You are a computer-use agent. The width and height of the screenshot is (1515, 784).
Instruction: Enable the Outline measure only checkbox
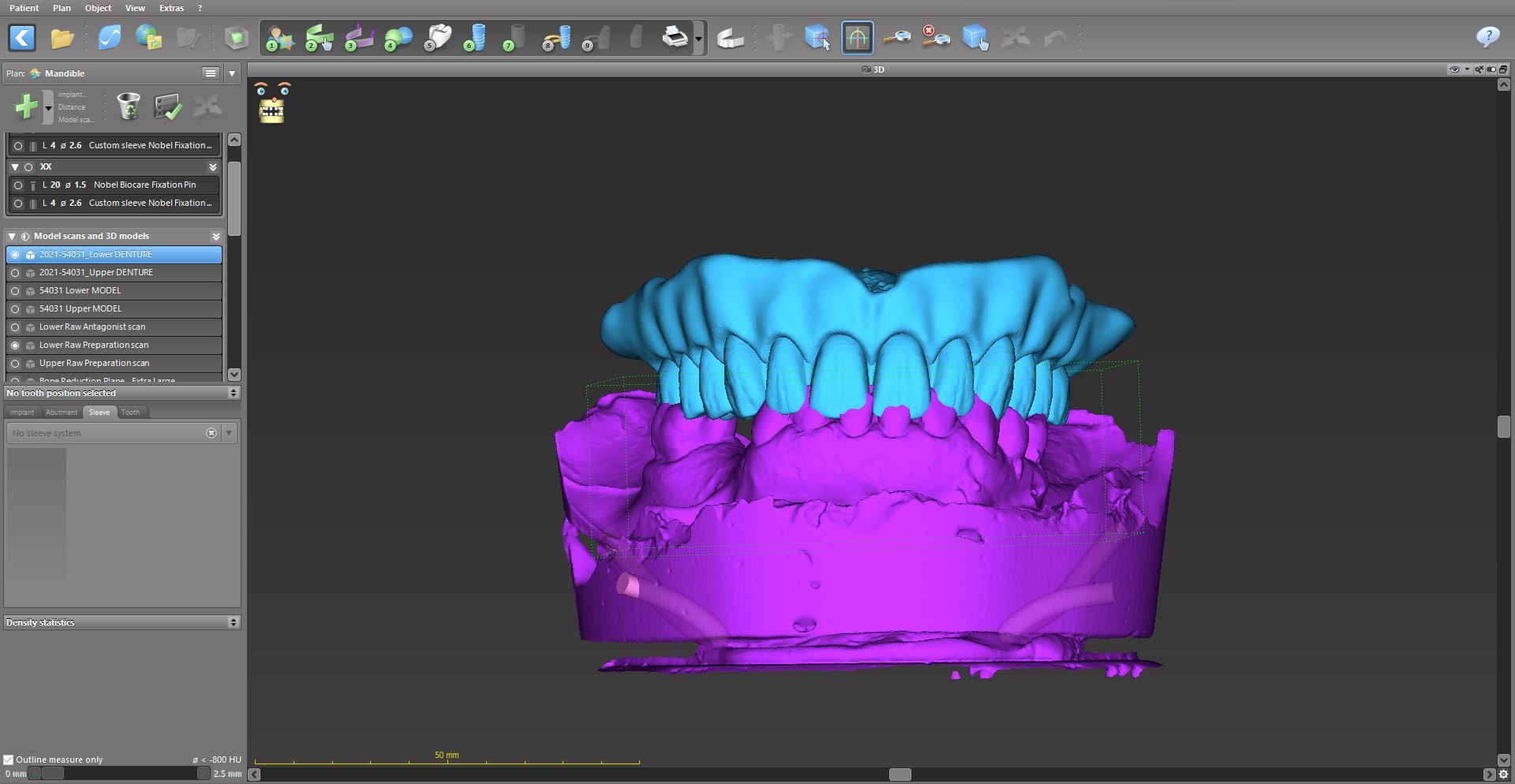[9, 760]
